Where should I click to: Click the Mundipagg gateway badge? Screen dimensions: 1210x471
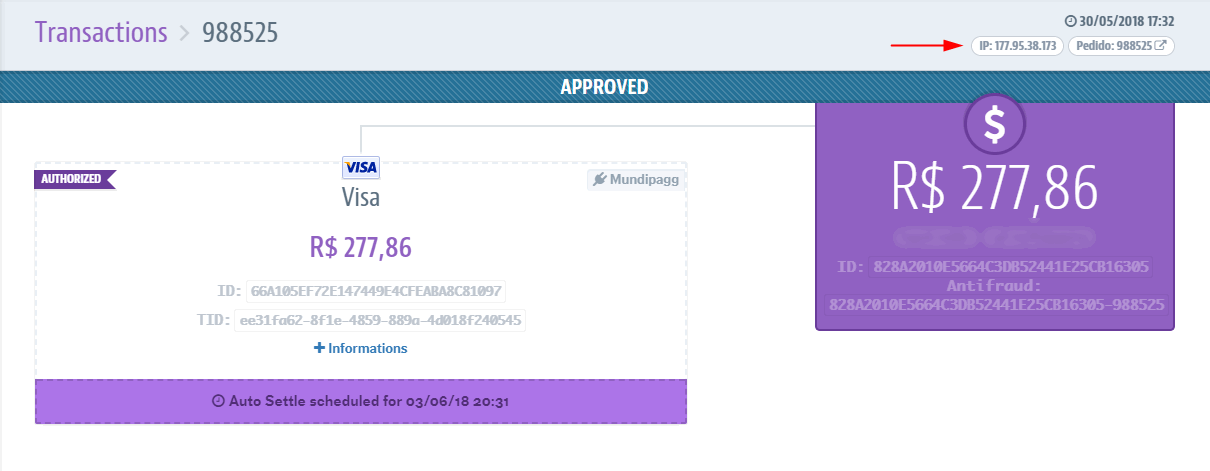636,180
